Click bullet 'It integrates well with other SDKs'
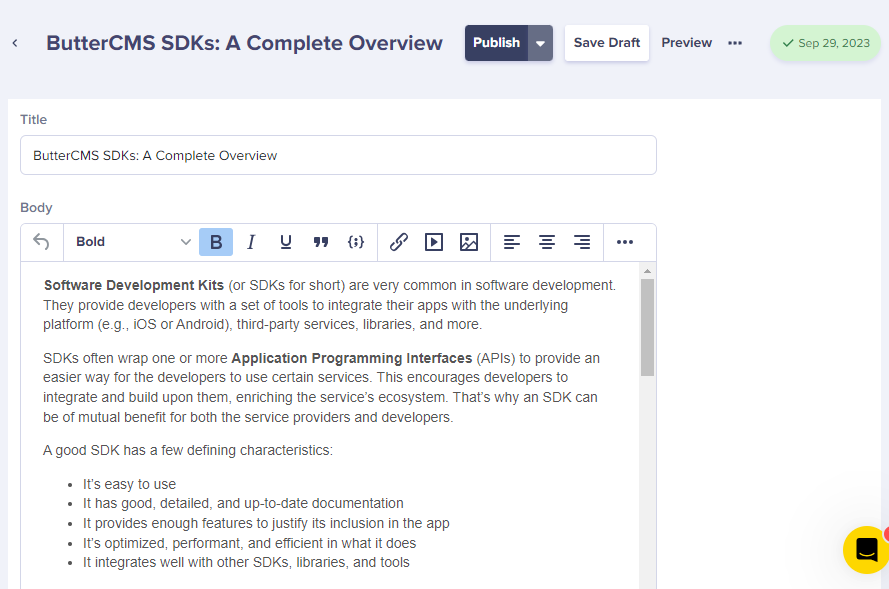889x589 pixels. [246, 562]
